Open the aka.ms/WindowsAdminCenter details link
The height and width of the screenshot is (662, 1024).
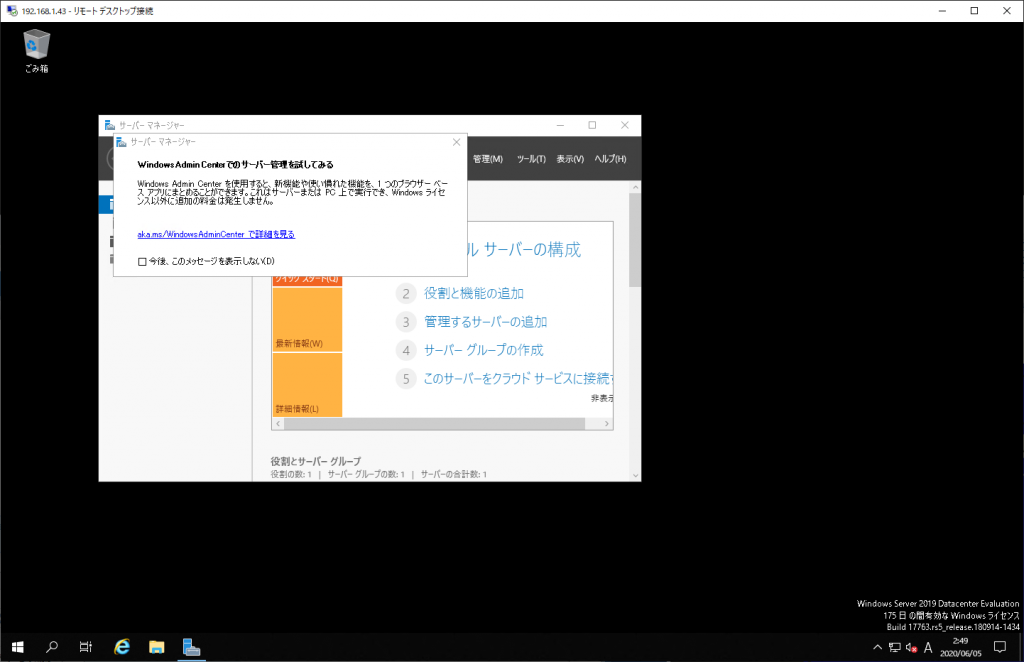pos(216,234)
